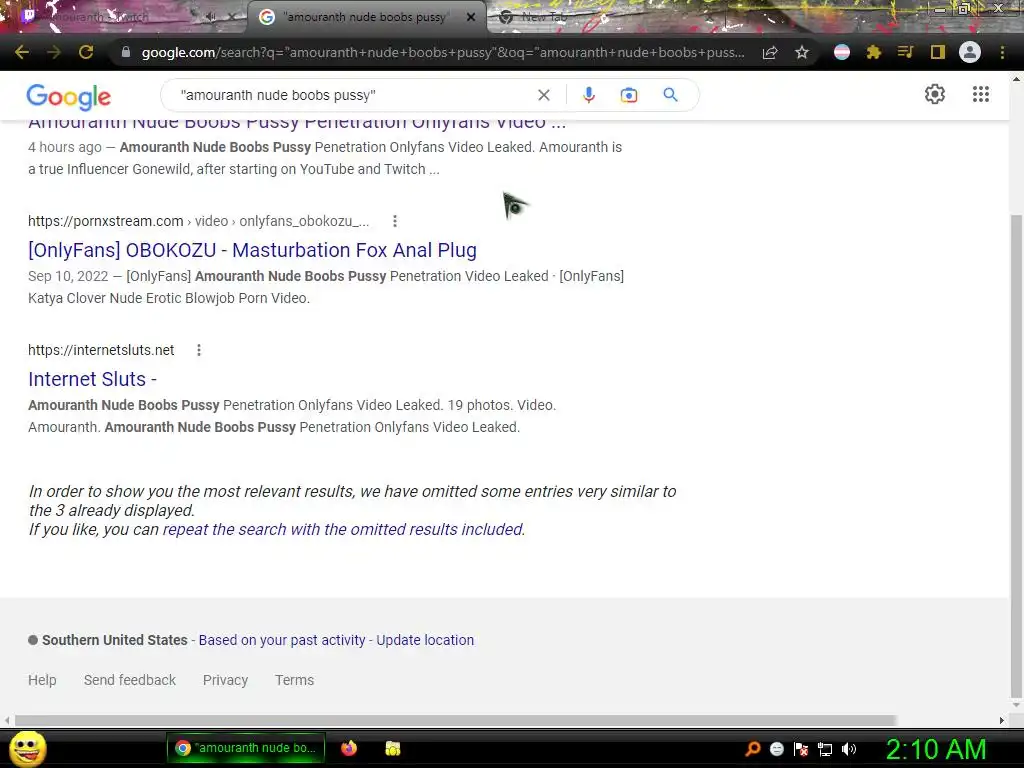Click the white round tray icon
The width and height of the screenshot is (1024, 768).
776,749
